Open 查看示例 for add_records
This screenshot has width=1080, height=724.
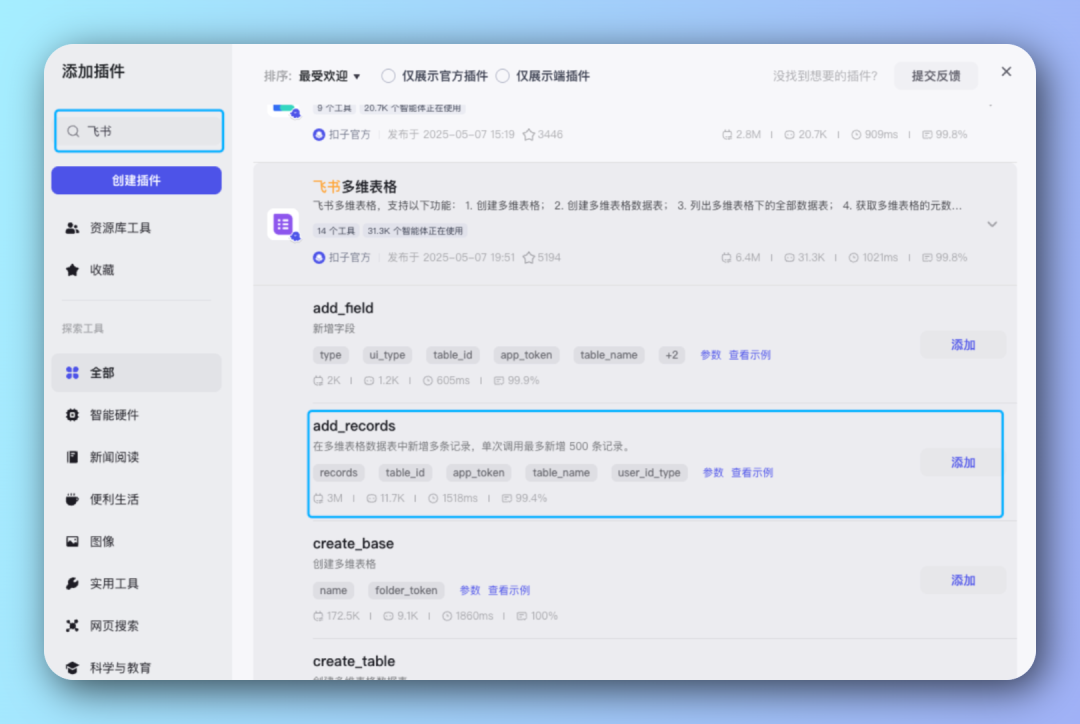click(751, 473)
